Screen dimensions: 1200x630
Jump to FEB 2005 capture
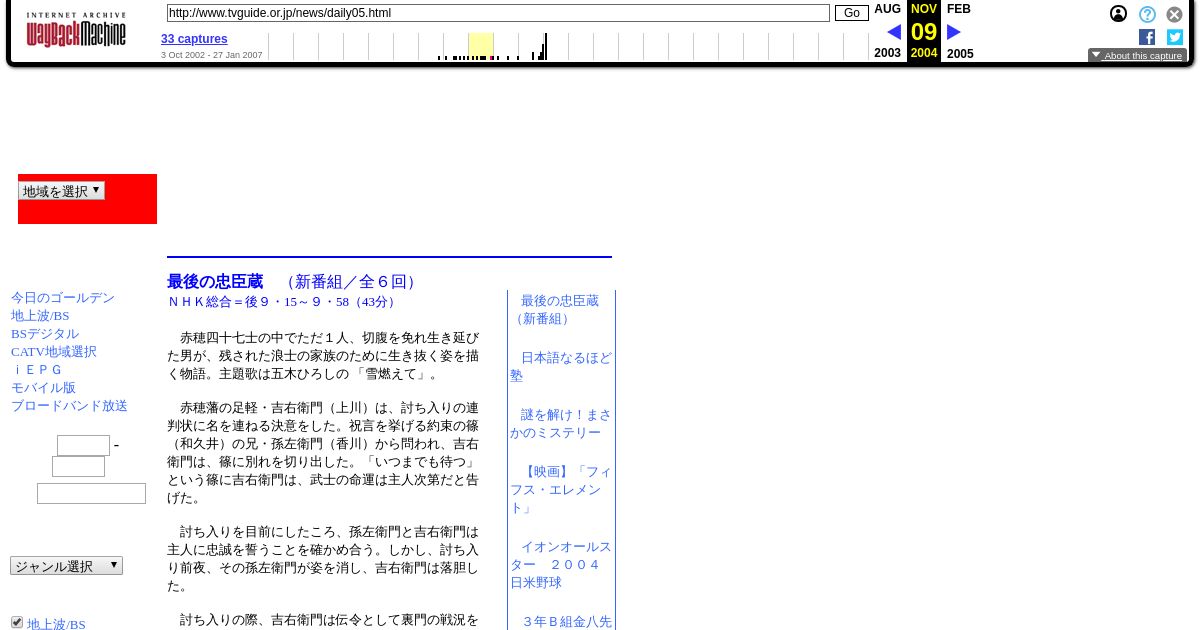point(959,9)
